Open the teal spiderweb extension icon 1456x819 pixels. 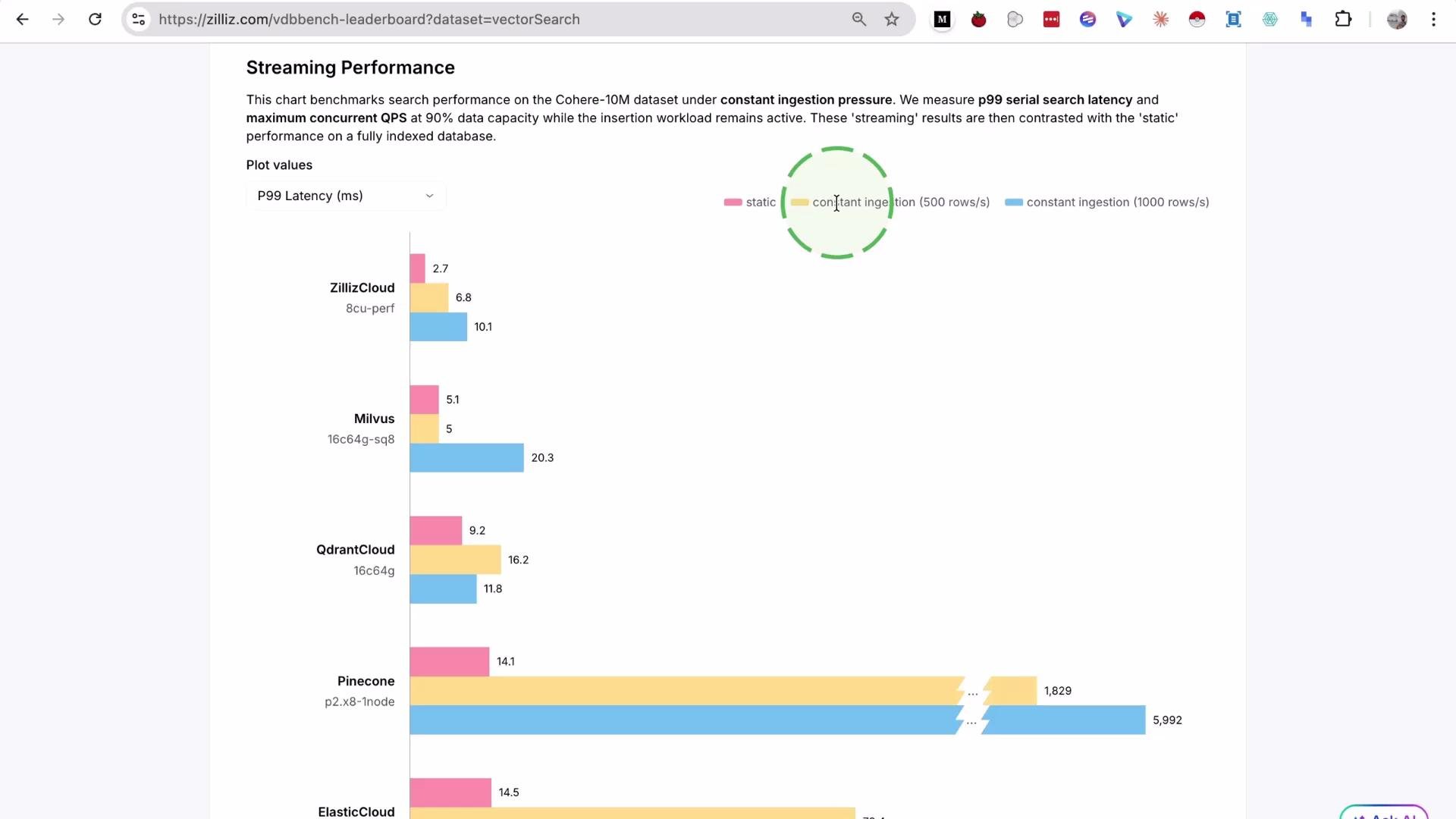[x=1270, y=20]
